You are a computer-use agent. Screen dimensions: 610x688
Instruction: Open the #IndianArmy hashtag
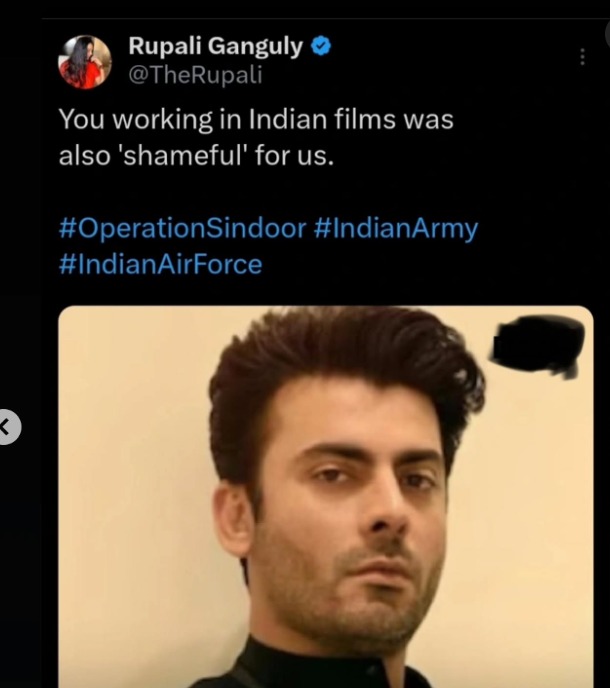pos(396,228)
